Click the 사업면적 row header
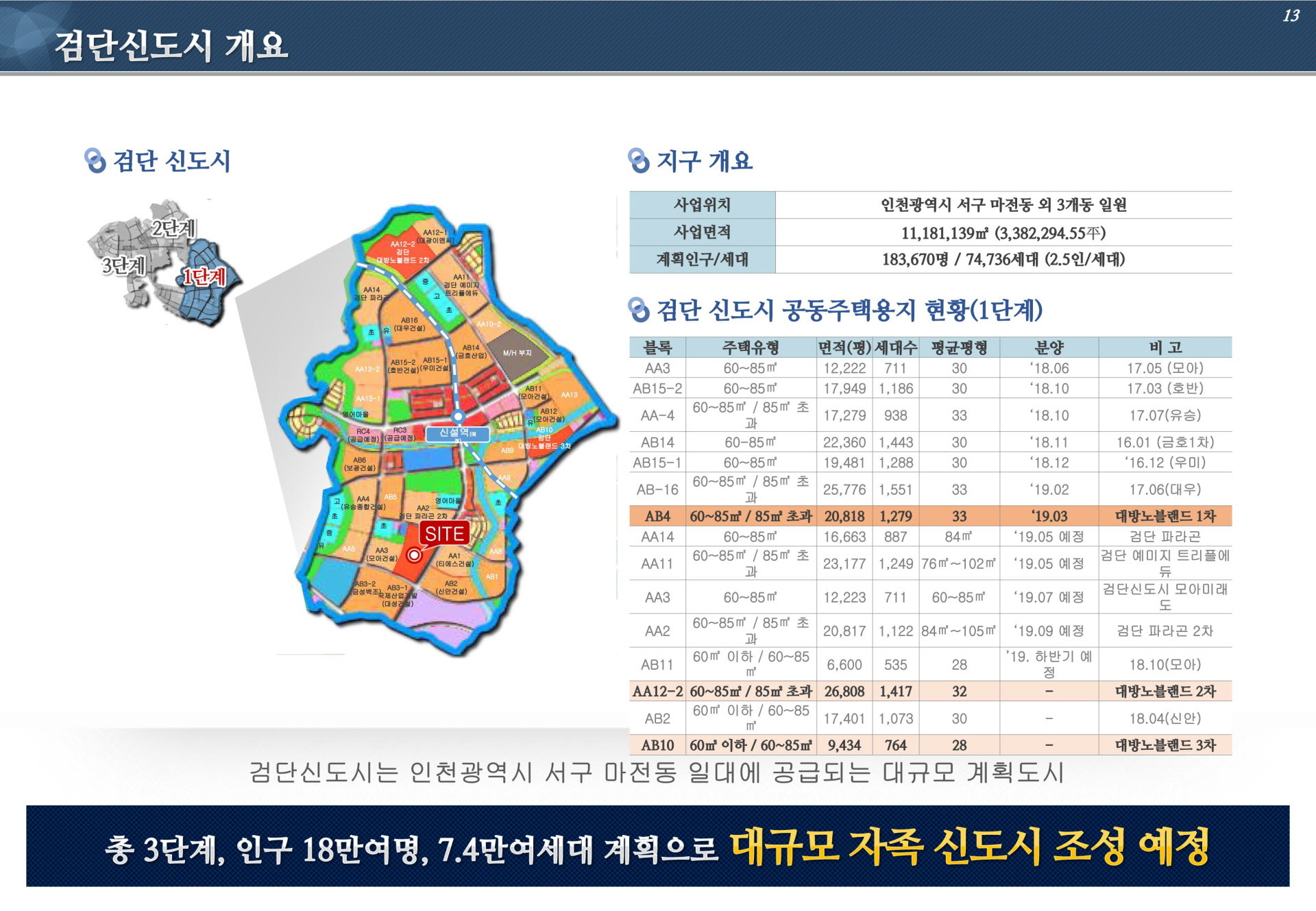 click(703, 232)
